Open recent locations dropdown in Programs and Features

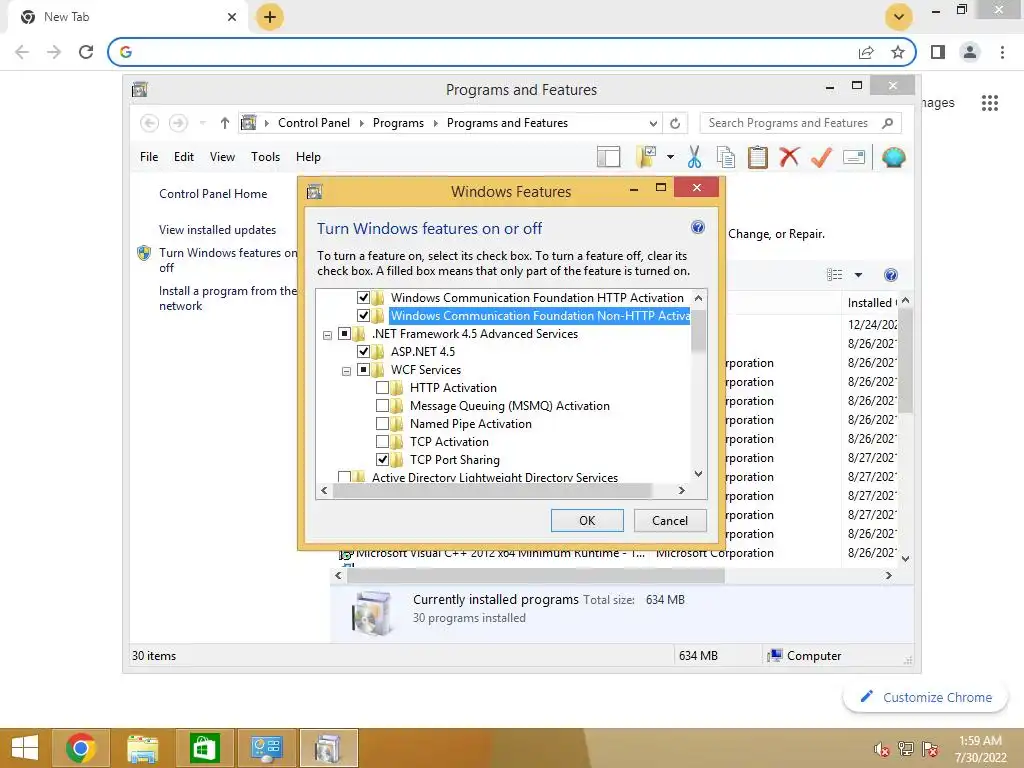pyautogui.click(x=202, y=123)
